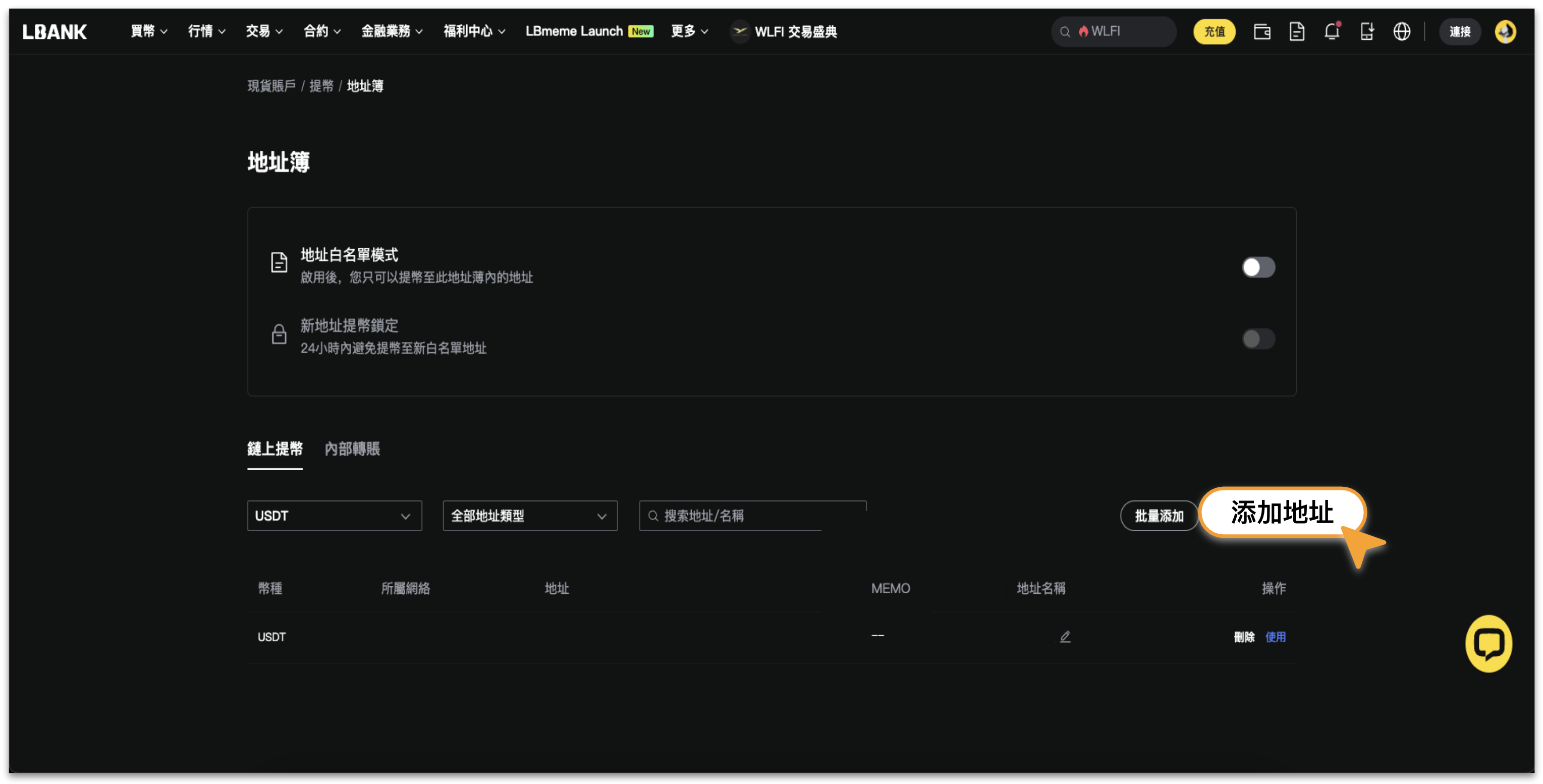Open the live chat support bubble

[x=1488, y=643]
